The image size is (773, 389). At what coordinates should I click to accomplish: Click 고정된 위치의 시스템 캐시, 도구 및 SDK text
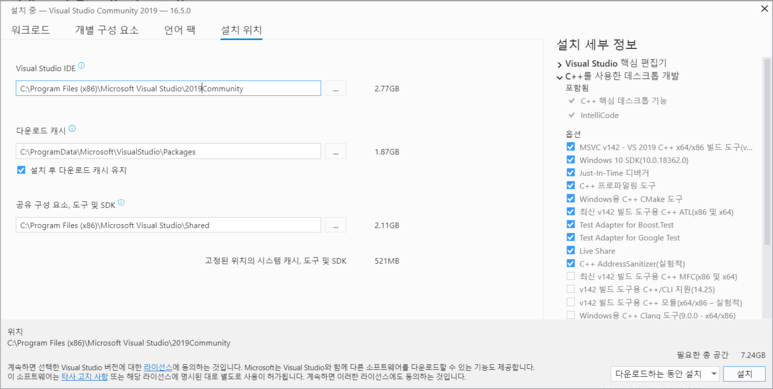[x=276, y=260]
